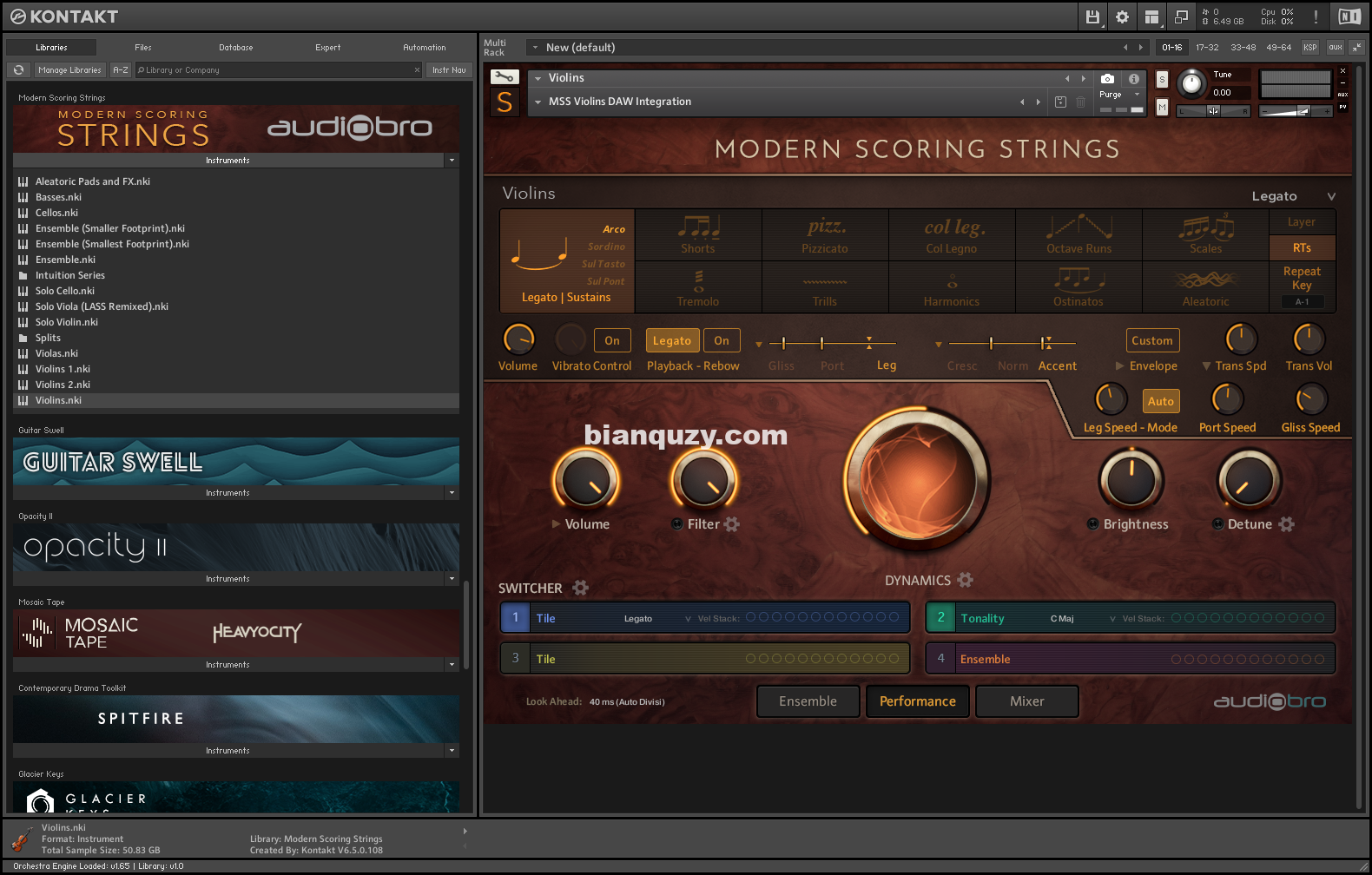Open the Ensemble page tab
Viewport: 1372px width, 875px height.
pos(808,701)
